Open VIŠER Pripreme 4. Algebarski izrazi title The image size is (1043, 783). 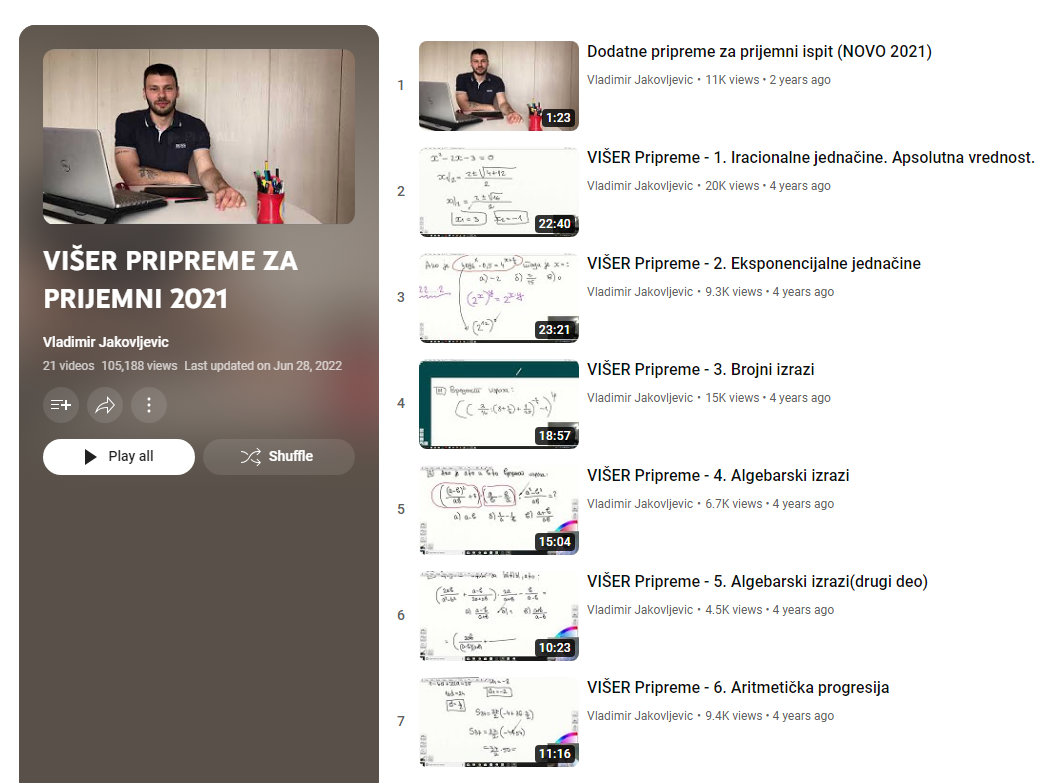point(718,476)
